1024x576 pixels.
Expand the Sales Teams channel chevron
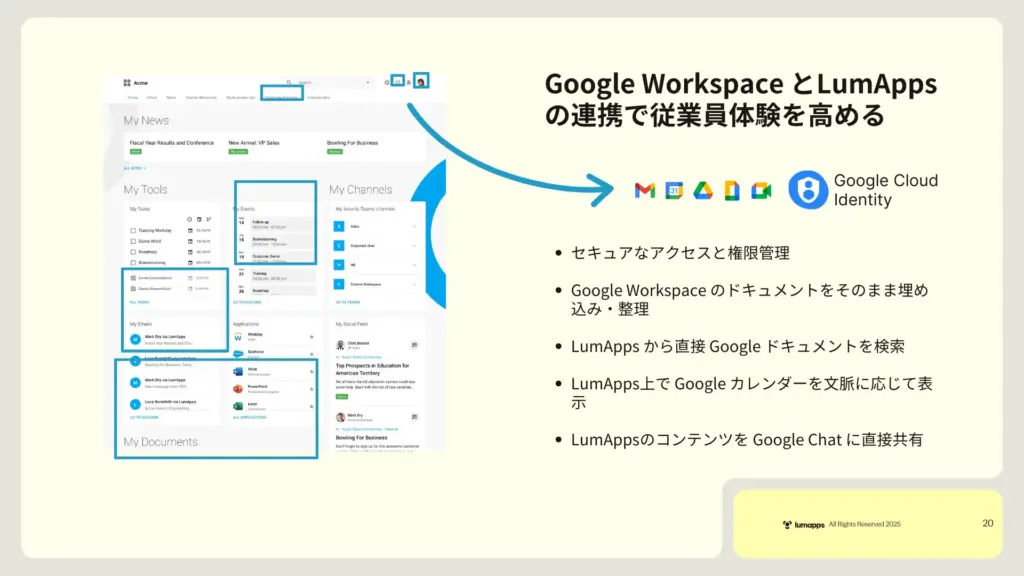412,227
